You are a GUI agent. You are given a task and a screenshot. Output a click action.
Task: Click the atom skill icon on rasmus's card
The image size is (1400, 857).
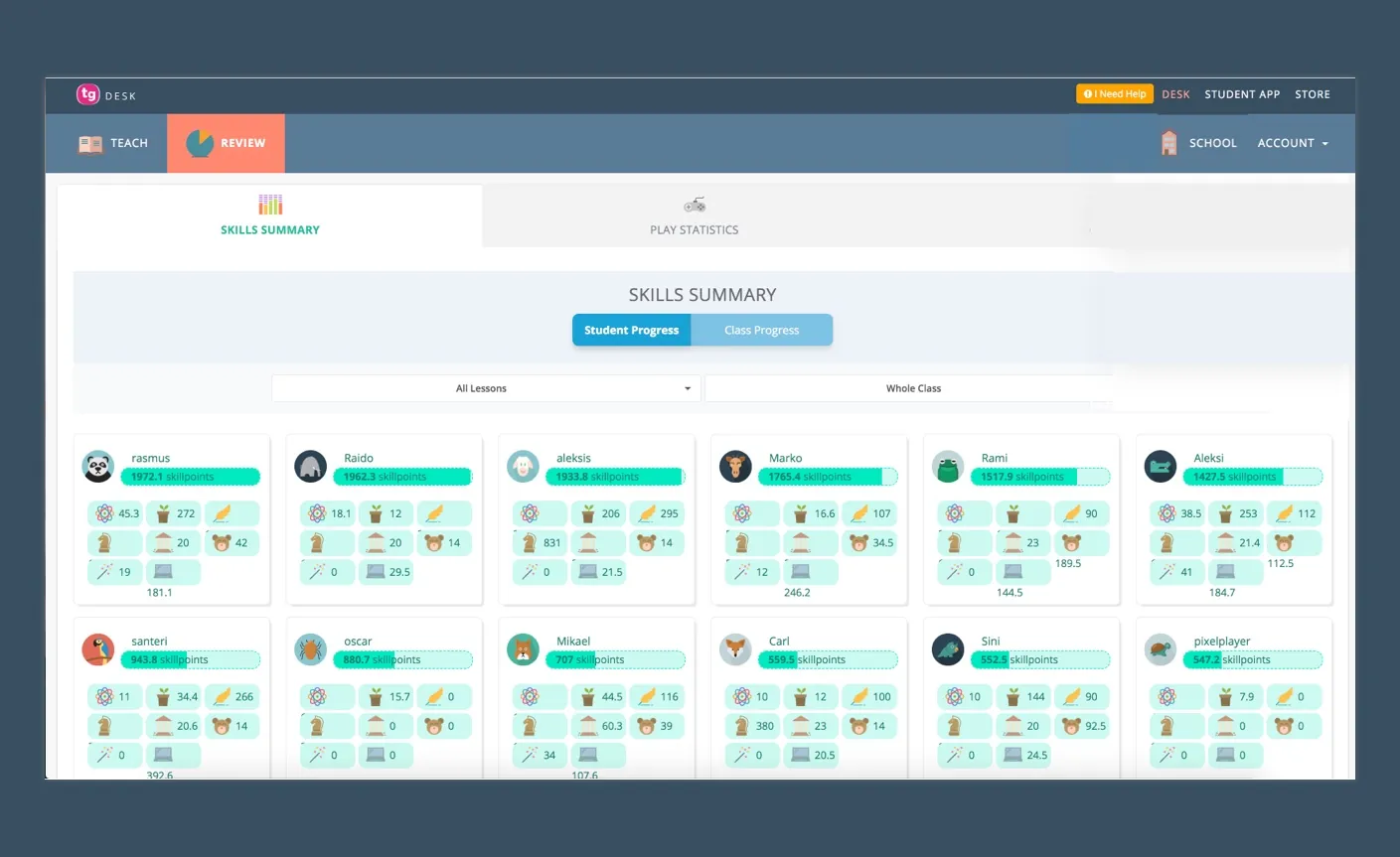104,513
